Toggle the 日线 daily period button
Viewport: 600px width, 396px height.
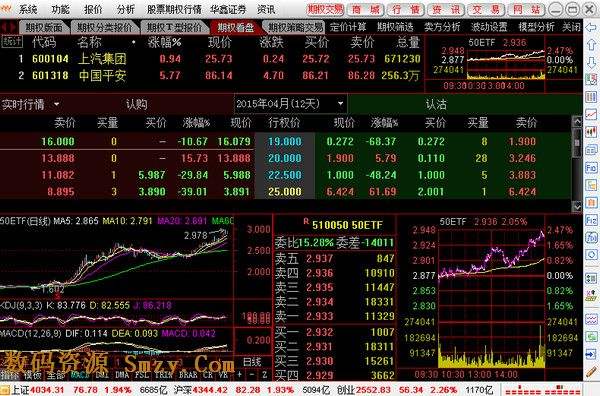pyautogui.click(x=252, y=362)
